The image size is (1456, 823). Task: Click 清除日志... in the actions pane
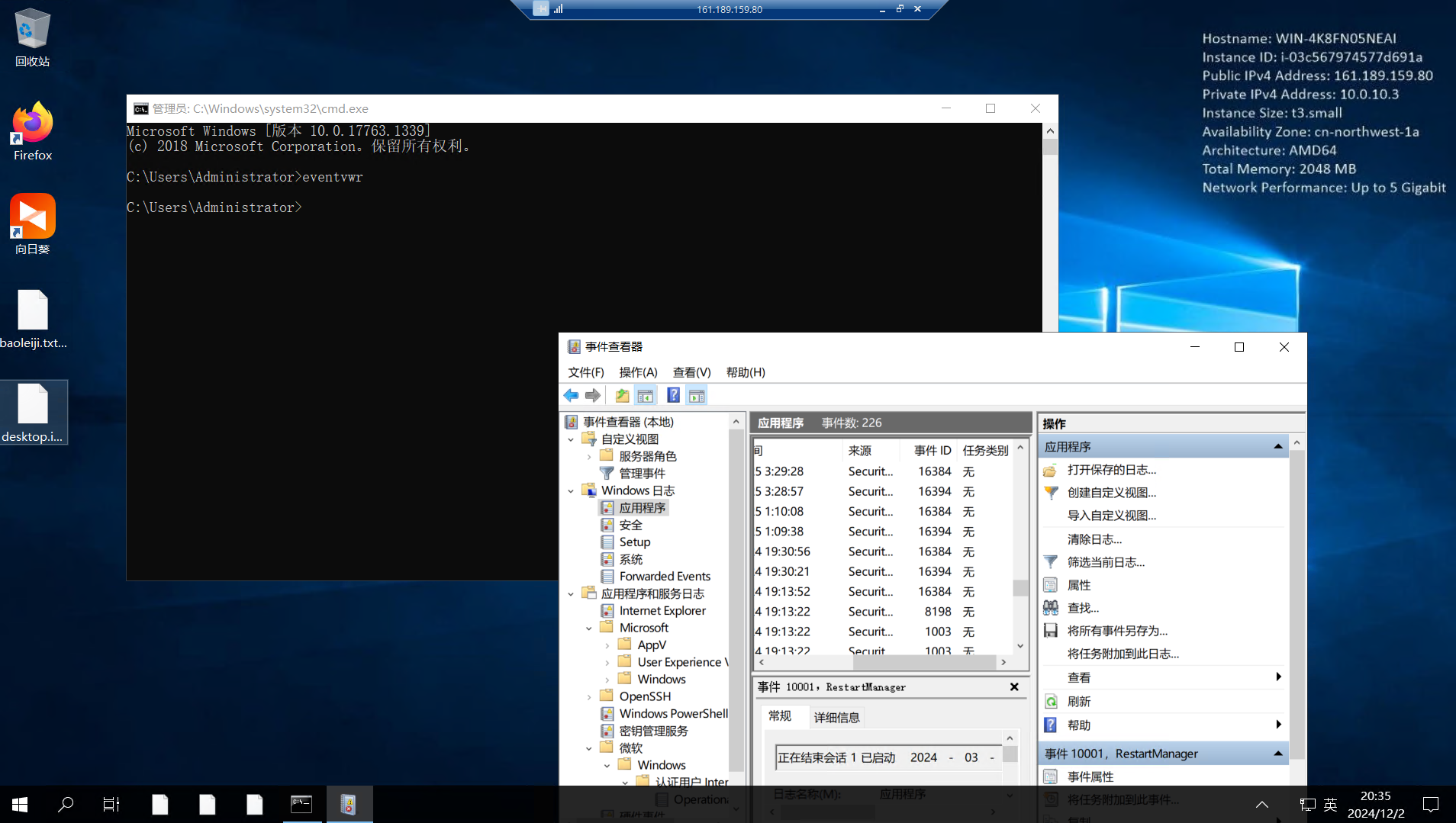[1094, 539]
